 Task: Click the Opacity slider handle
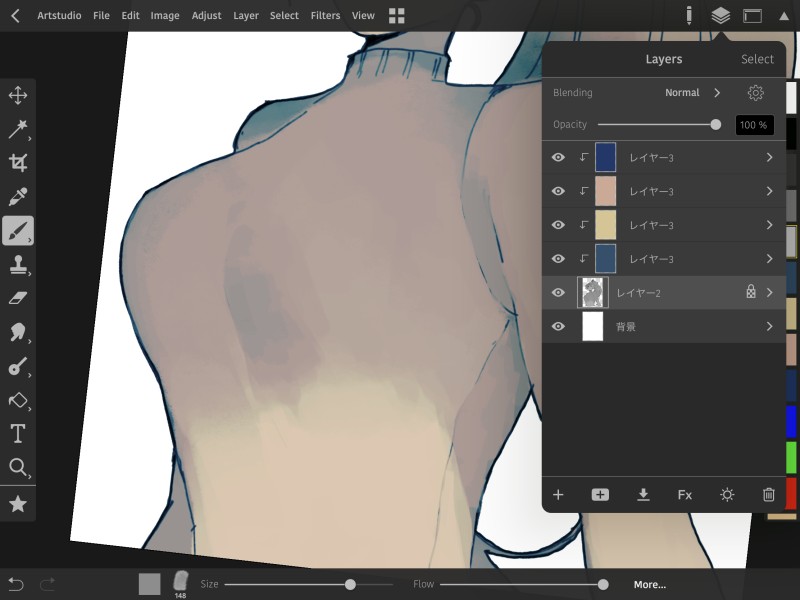[x=715, y=124]
